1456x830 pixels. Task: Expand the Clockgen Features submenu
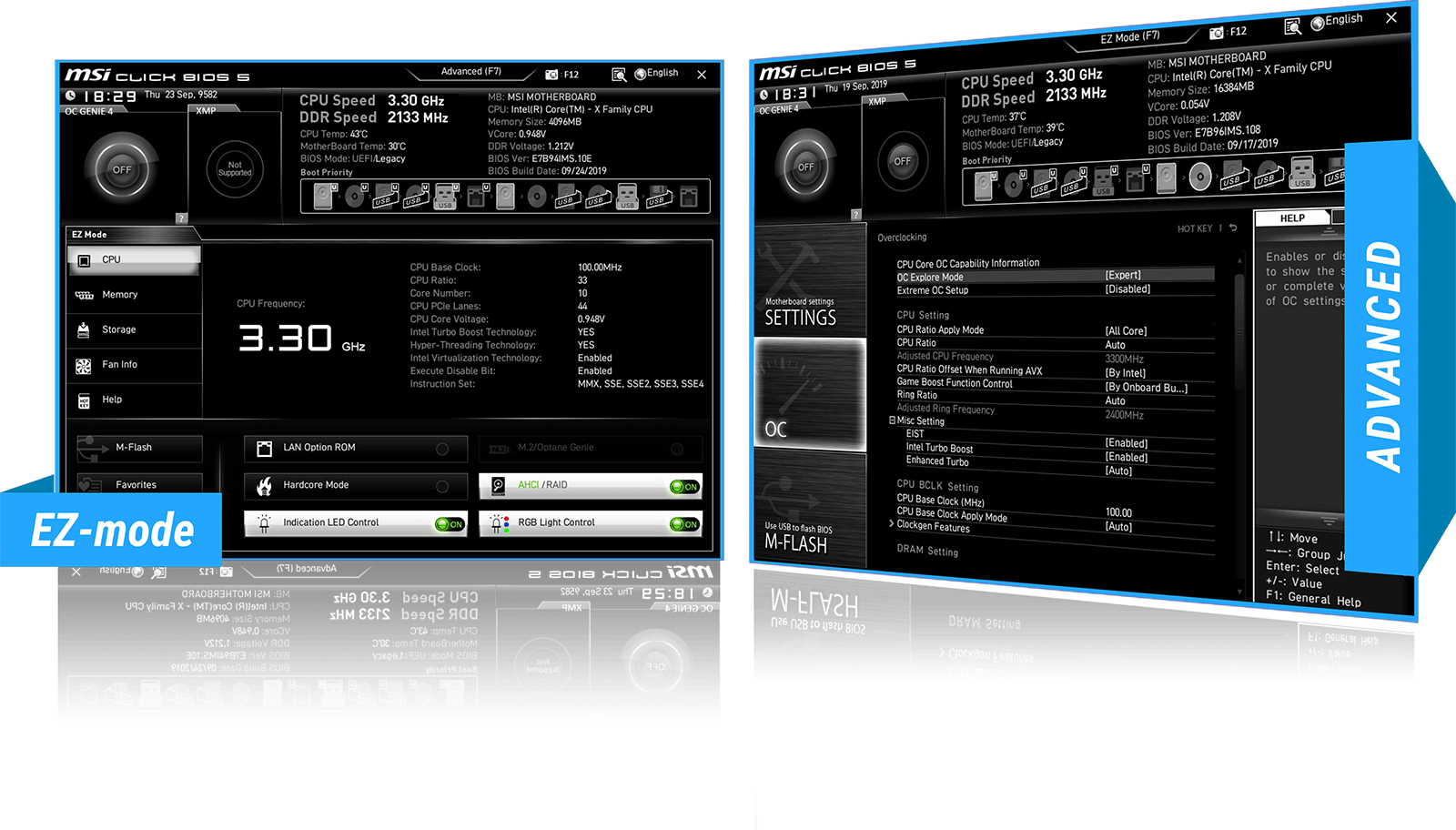pyautogui.click(x=892, y=523)
